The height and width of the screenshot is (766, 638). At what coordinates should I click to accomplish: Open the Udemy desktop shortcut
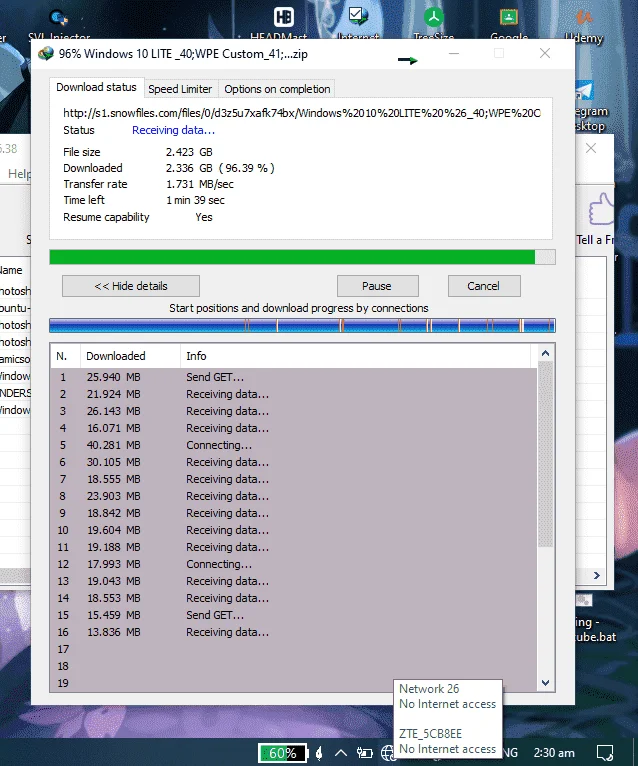(x=584, y=19)
